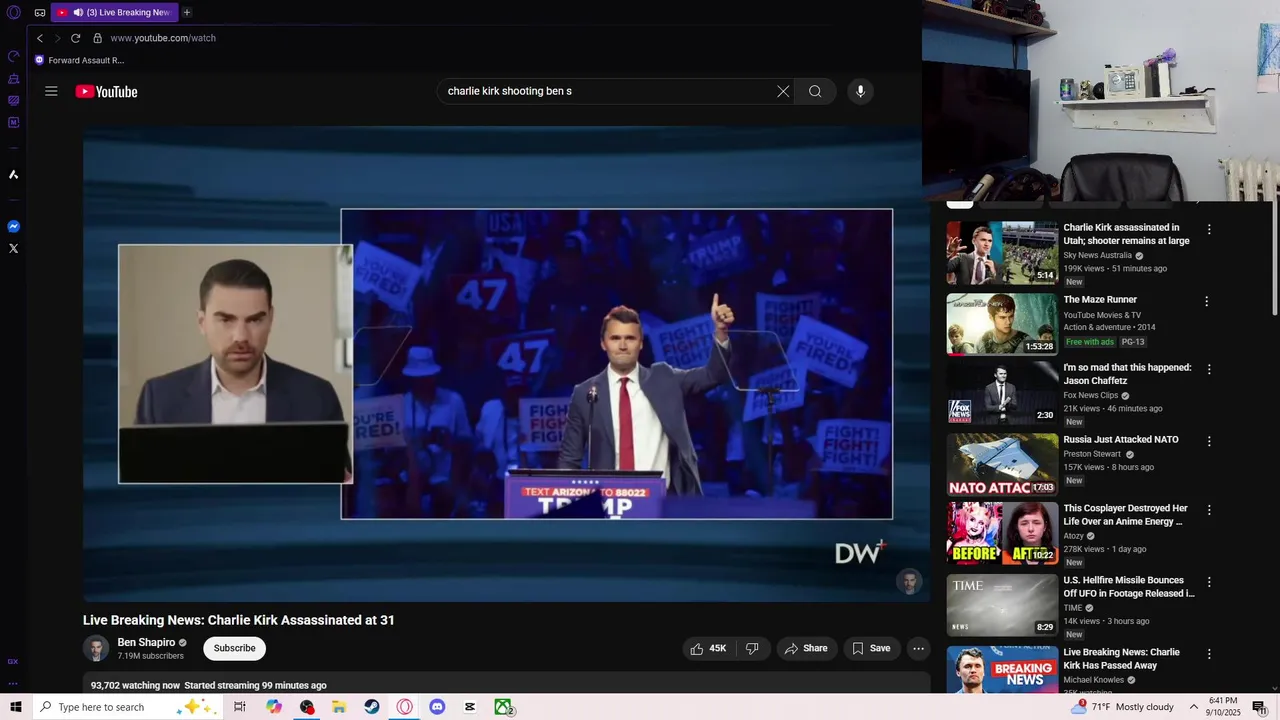The image size is (1280, 720).
Task: Dislike this video
Action: tap(752, 648)
